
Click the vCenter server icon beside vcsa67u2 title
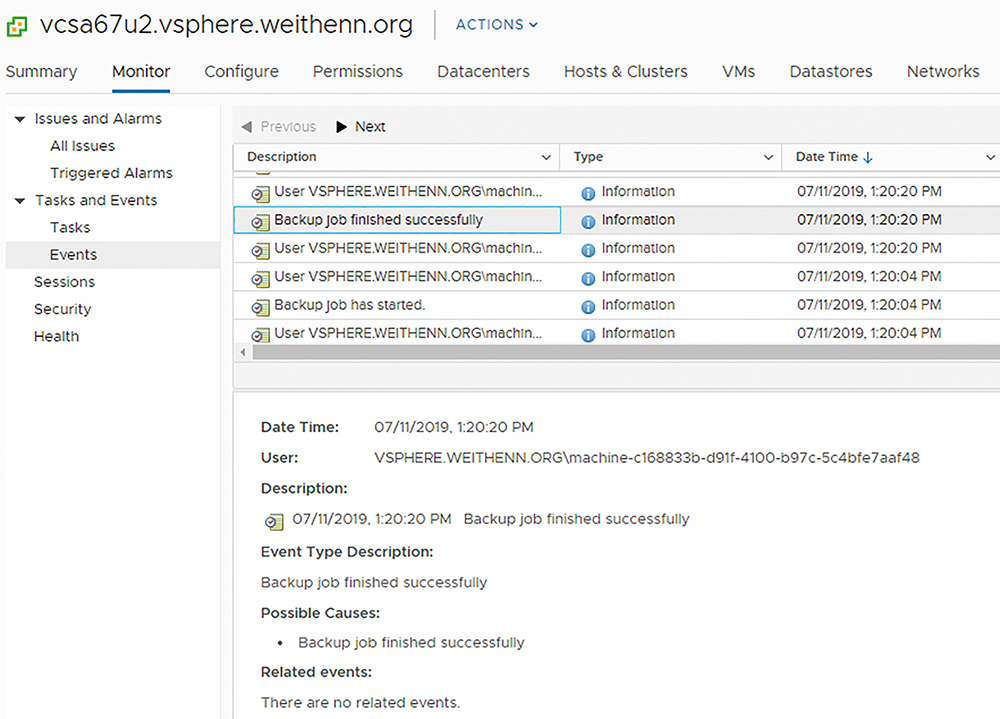click(x=17, y=27)
